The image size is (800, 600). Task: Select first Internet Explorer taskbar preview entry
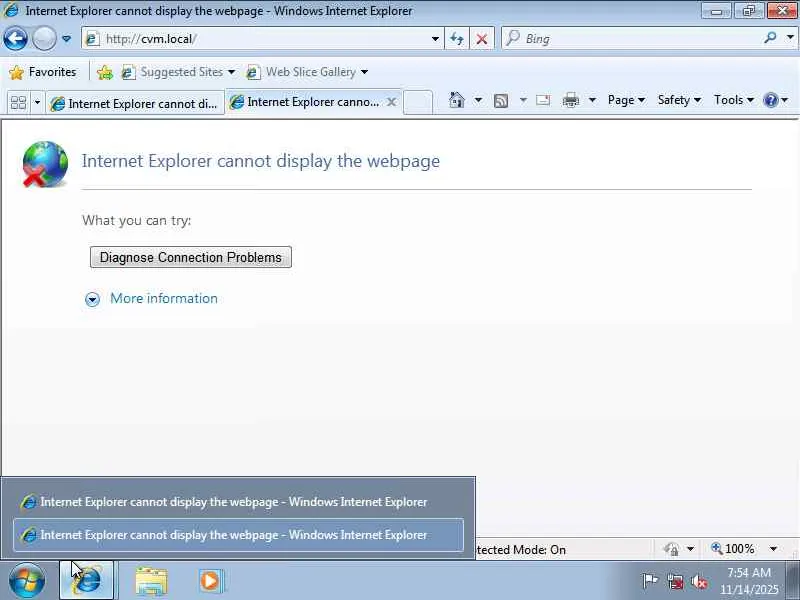[x=238, y=502]
